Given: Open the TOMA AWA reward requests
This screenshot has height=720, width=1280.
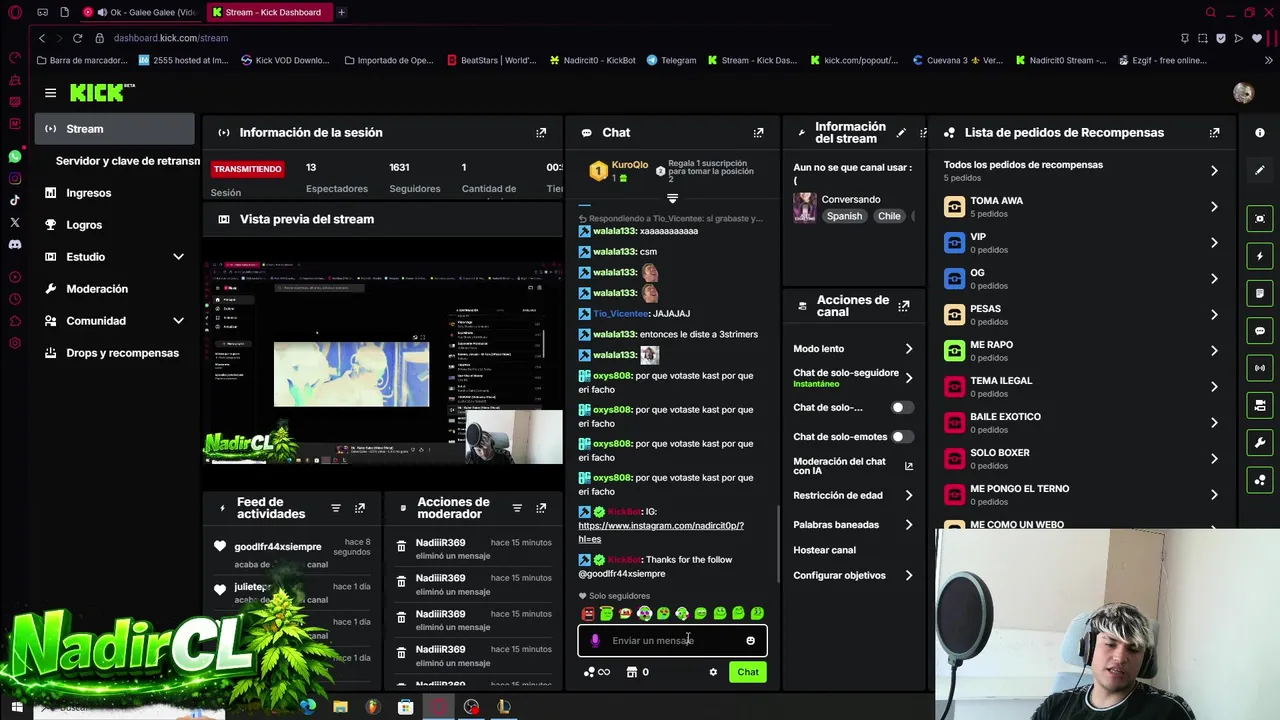Looking at the screenshot, I should pyautogui.click(x=1081, y=207).
